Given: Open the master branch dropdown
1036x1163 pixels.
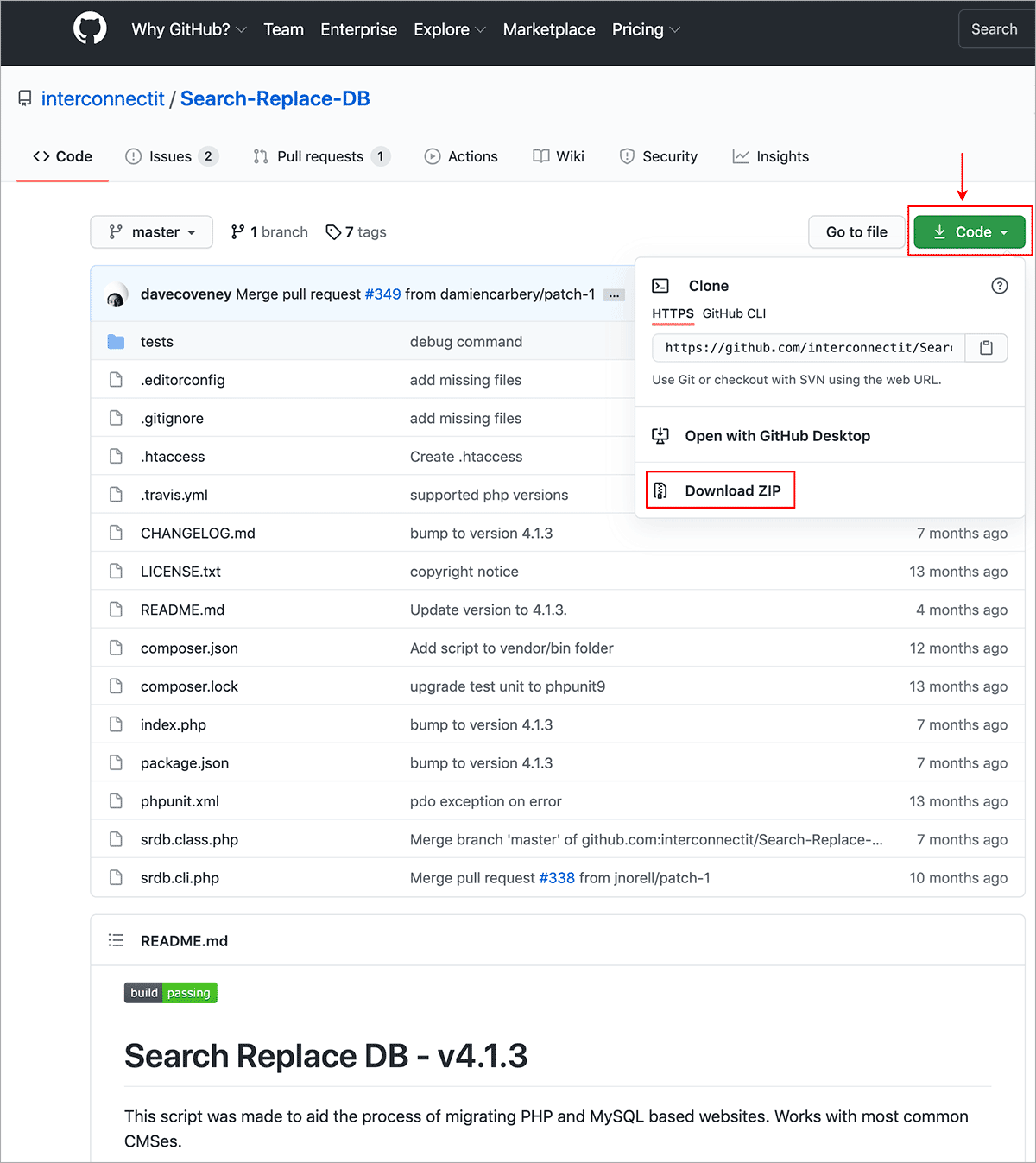Looking at the screenshot, I should [x=152, y=232].
